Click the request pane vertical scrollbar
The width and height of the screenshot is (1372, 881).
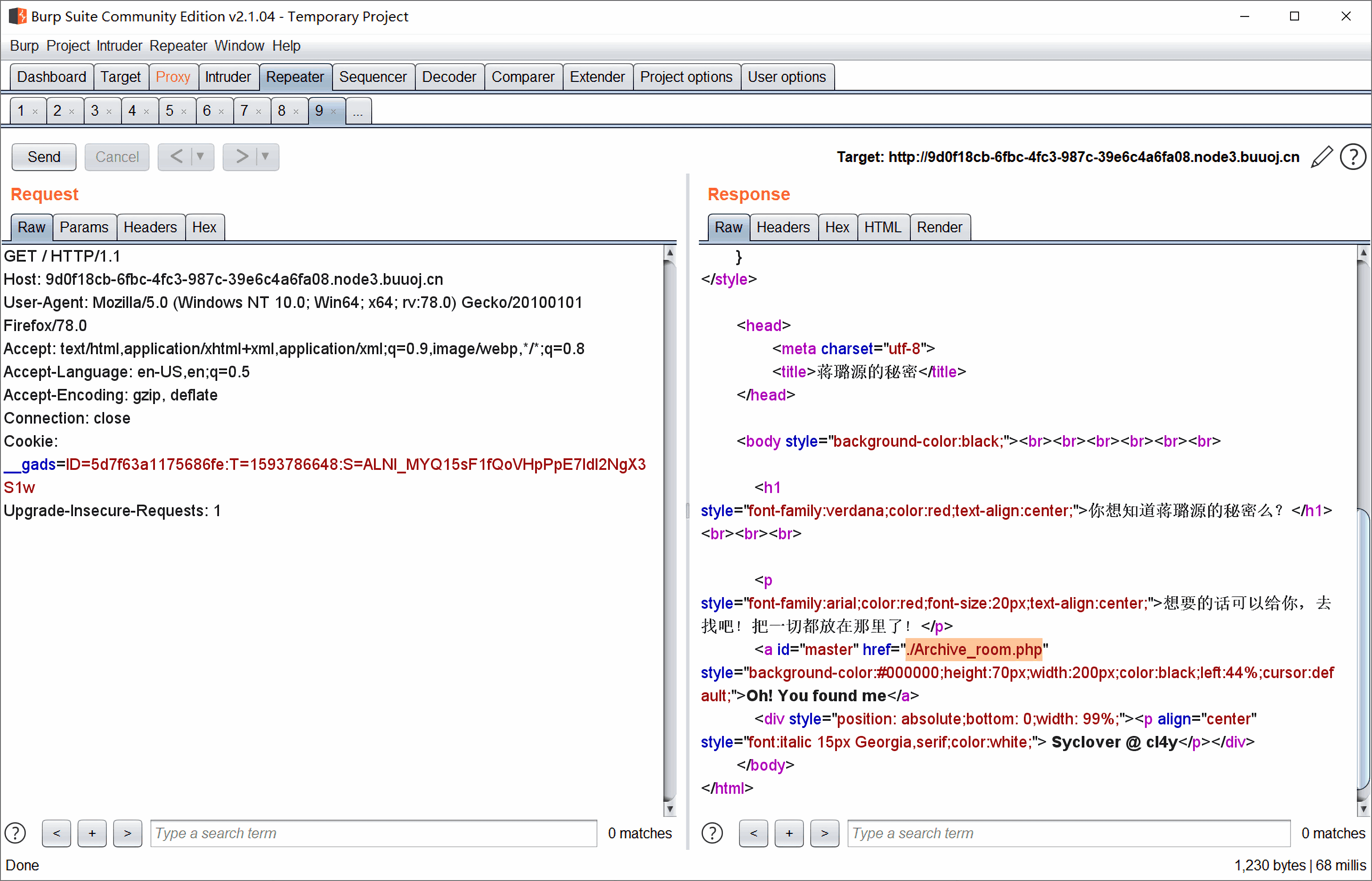[670, 530]
